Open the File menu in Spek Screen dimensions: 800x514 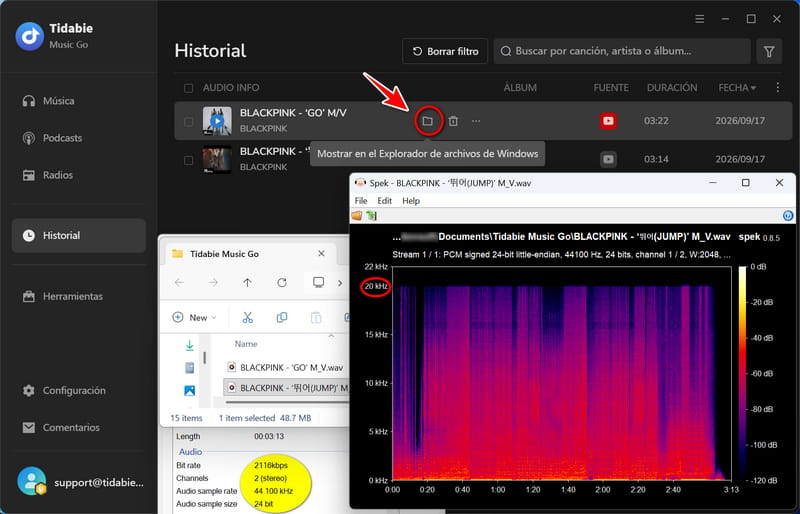(361, 201)
